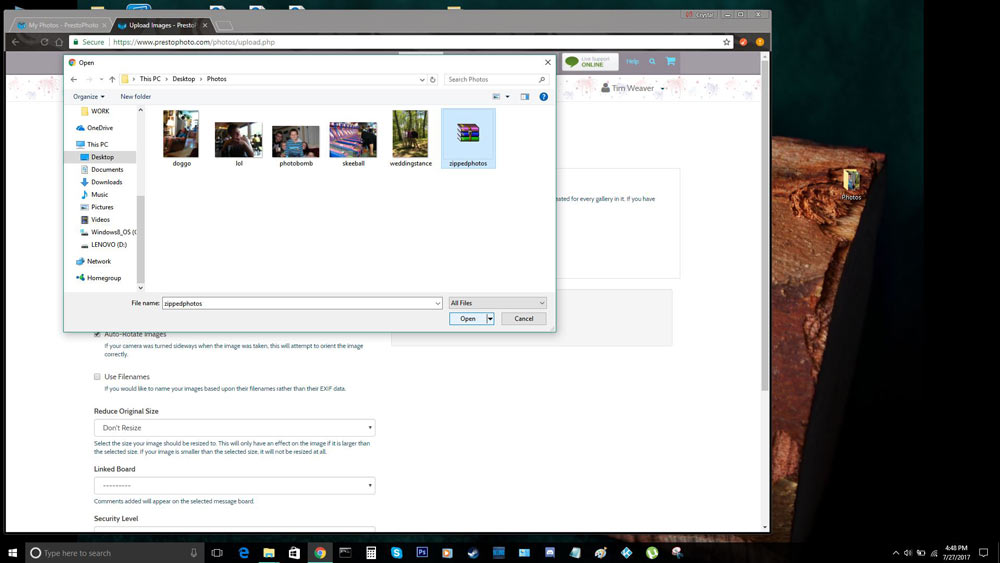Open PrestoPhoto site search icon
Screen dimensions: 1000x563
(x=652, y=62)
